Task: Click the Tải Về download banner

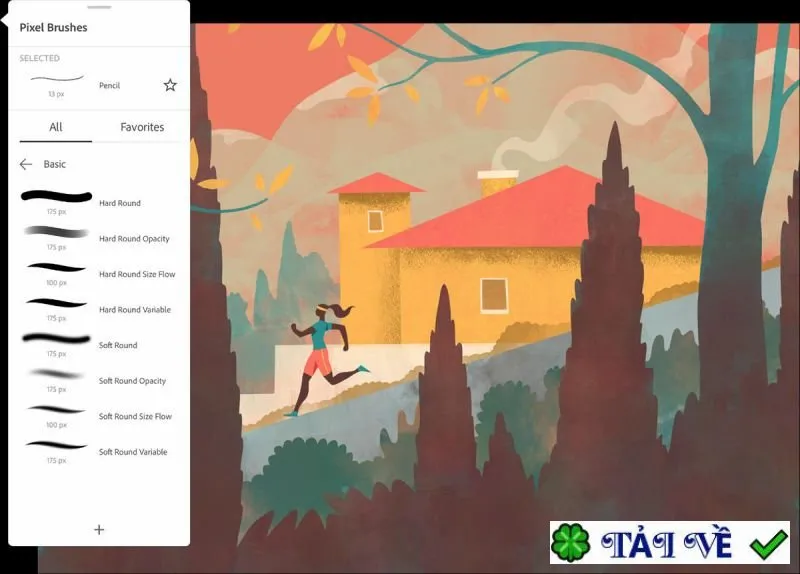Action: (669, 542)
